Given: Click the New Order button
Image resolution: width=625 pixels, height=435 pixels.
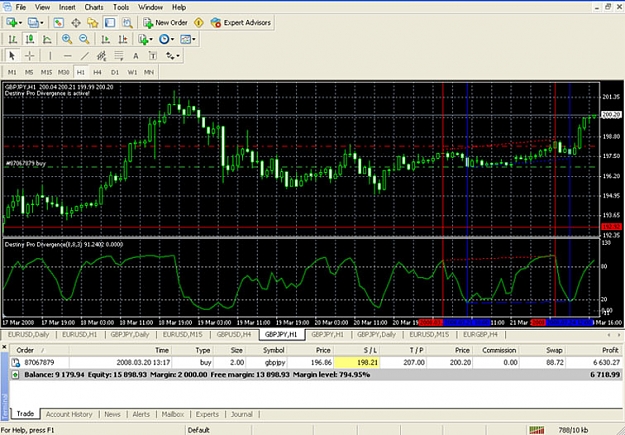Looking at the screenshot, I should (x=165, y=23).
